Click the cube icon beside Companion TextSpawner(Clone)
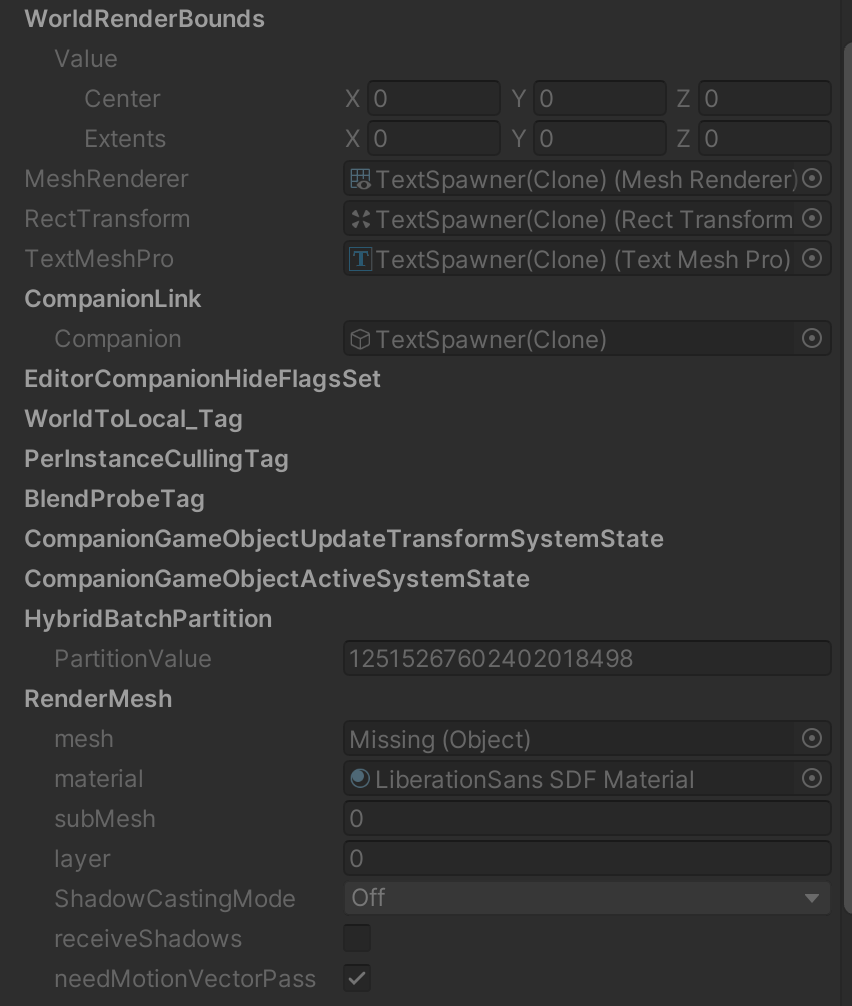 pos(358,338)
